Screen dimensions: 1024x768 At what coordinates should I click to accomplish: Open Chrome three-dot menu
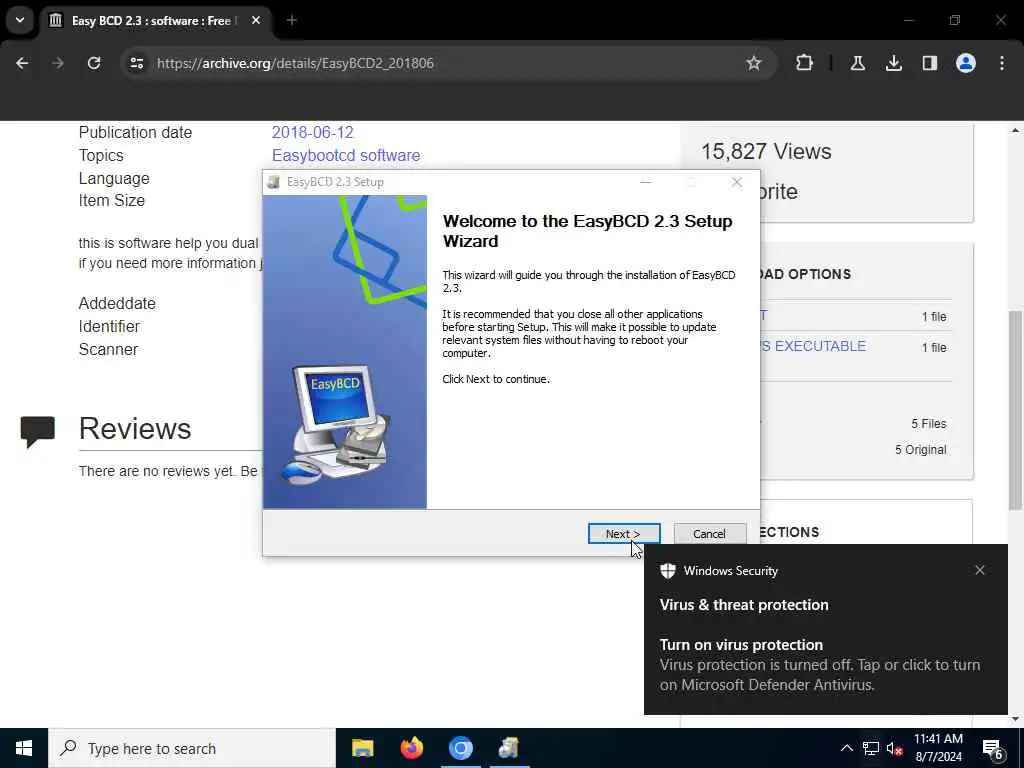pos(1002,63)
